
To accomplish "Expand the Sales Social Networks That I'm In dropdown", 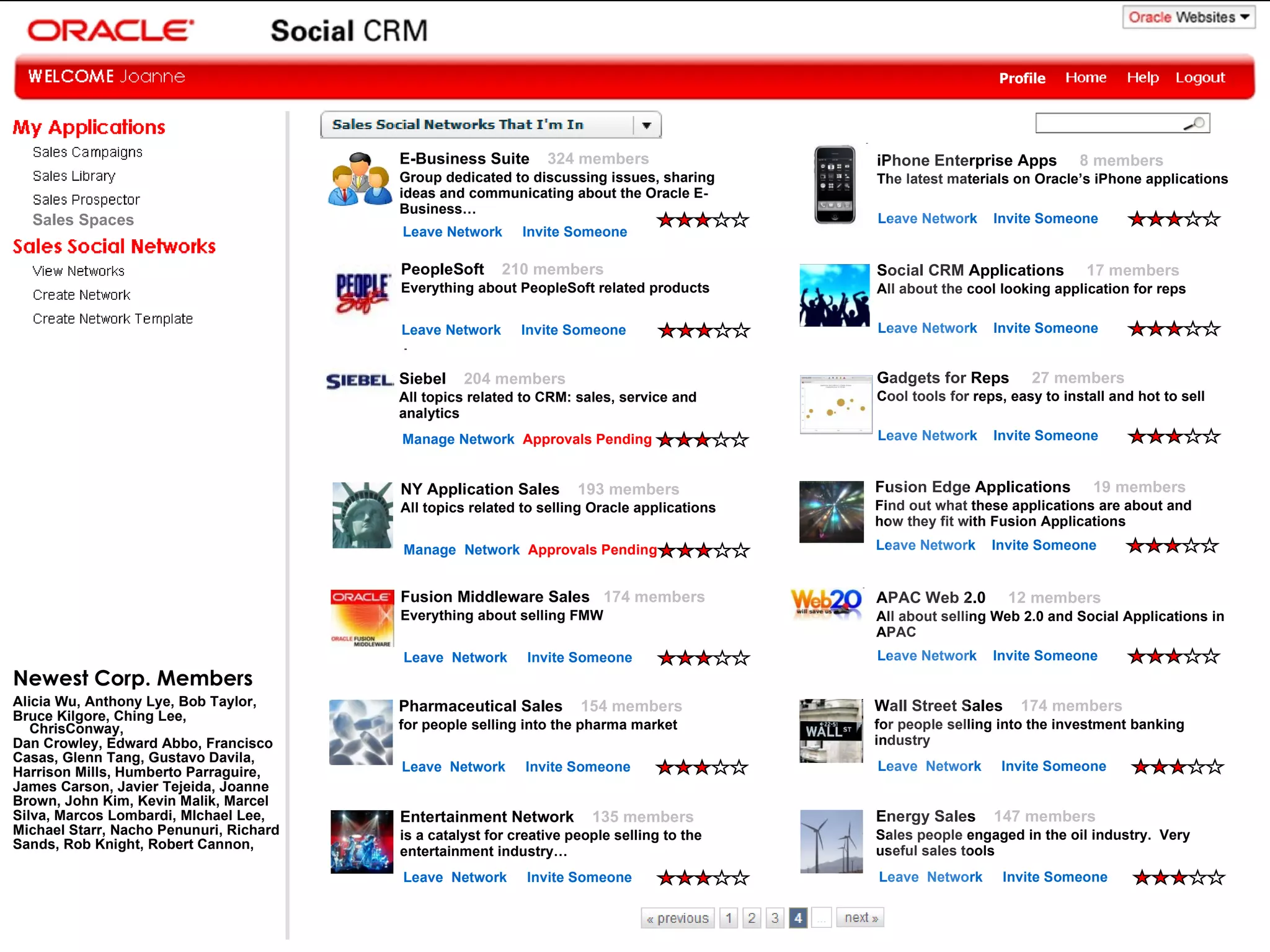I will pyautogui.click(x=491, y=125).
